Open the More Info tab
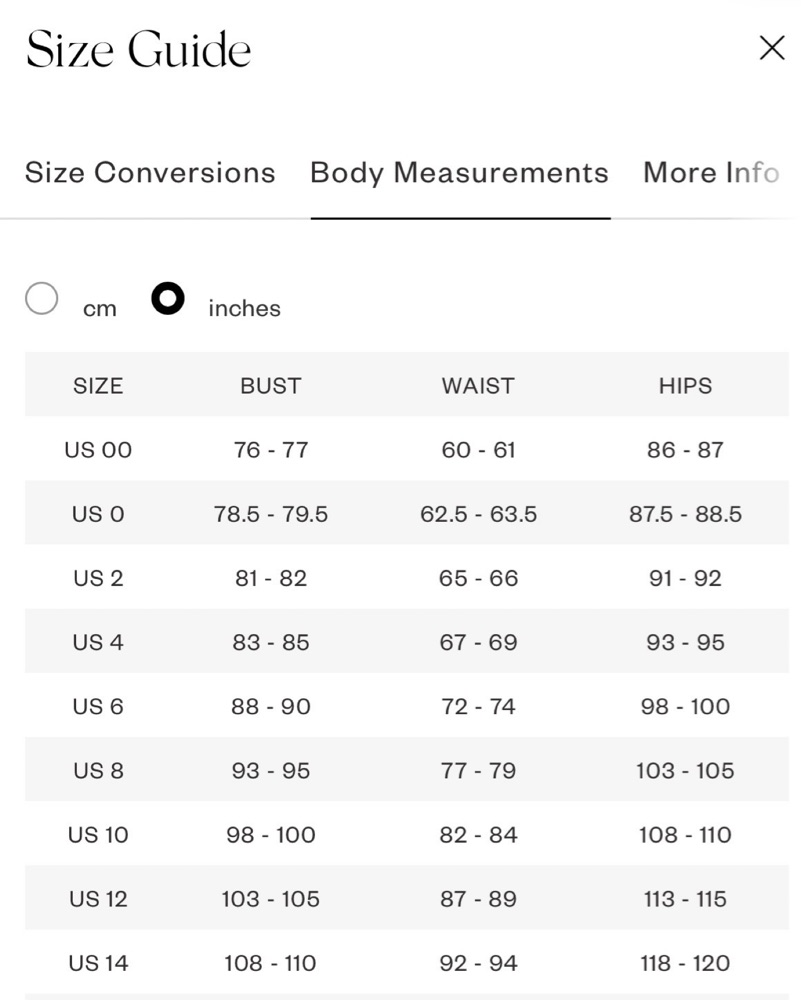The image size is (801, 1000). click(x=711, y=172)
